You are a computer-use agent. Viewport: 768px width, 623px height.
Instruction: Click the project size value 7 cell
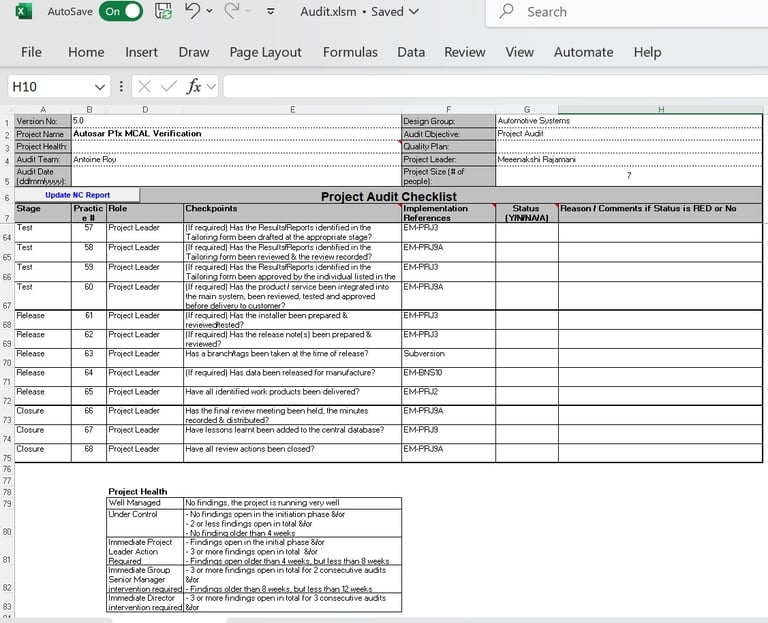[629, 176]
